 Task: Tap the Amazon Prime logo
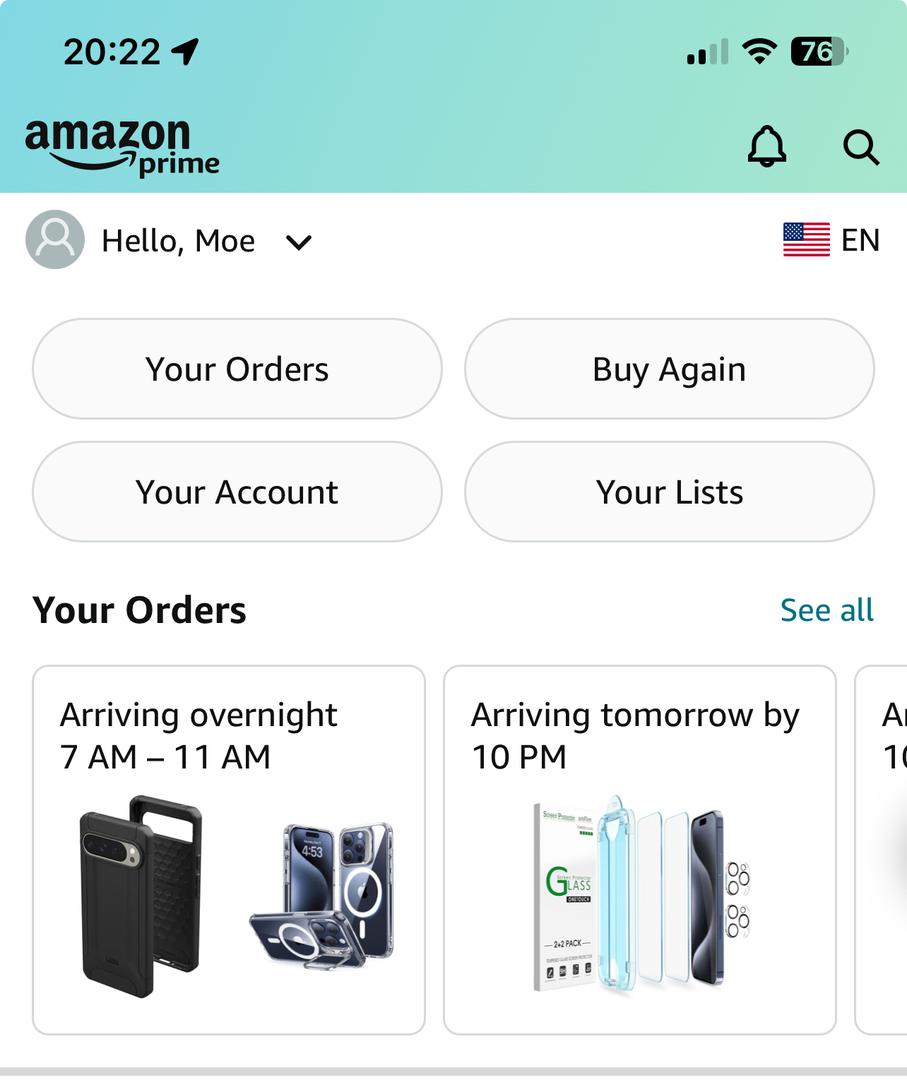(122, 147)
